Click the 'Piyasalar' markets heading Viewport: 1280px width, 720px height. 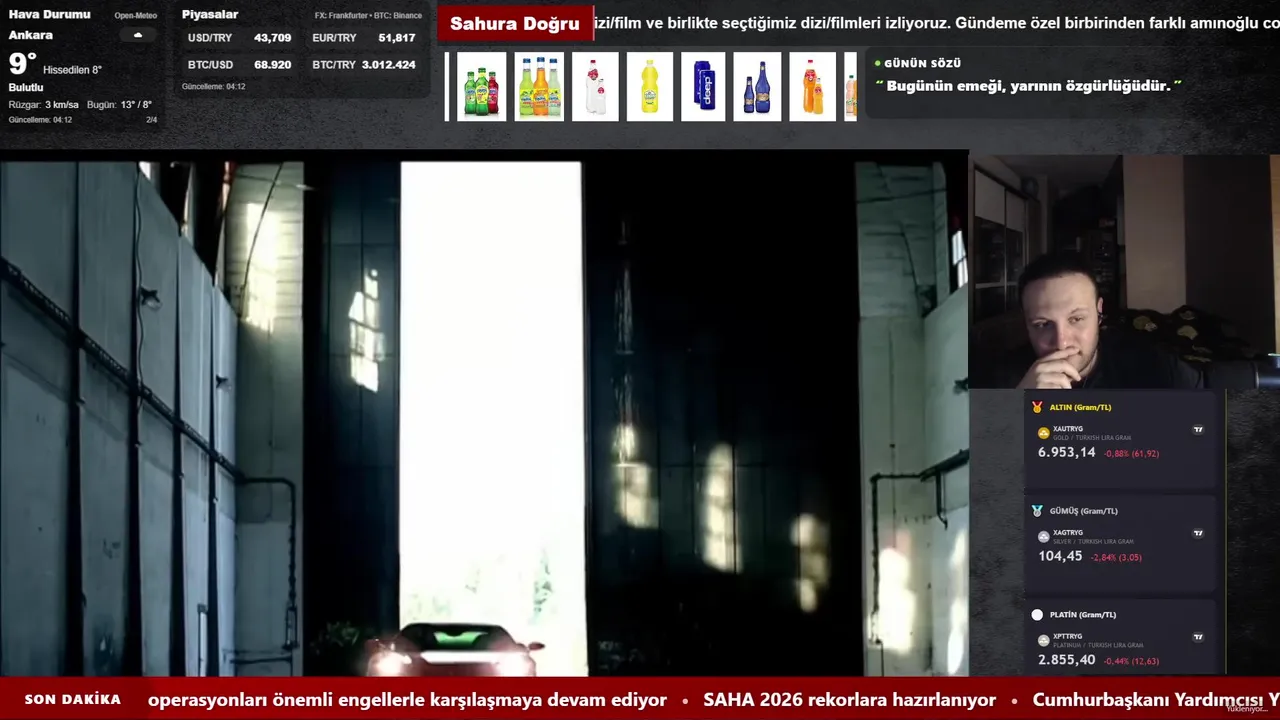tap(210, 14)
